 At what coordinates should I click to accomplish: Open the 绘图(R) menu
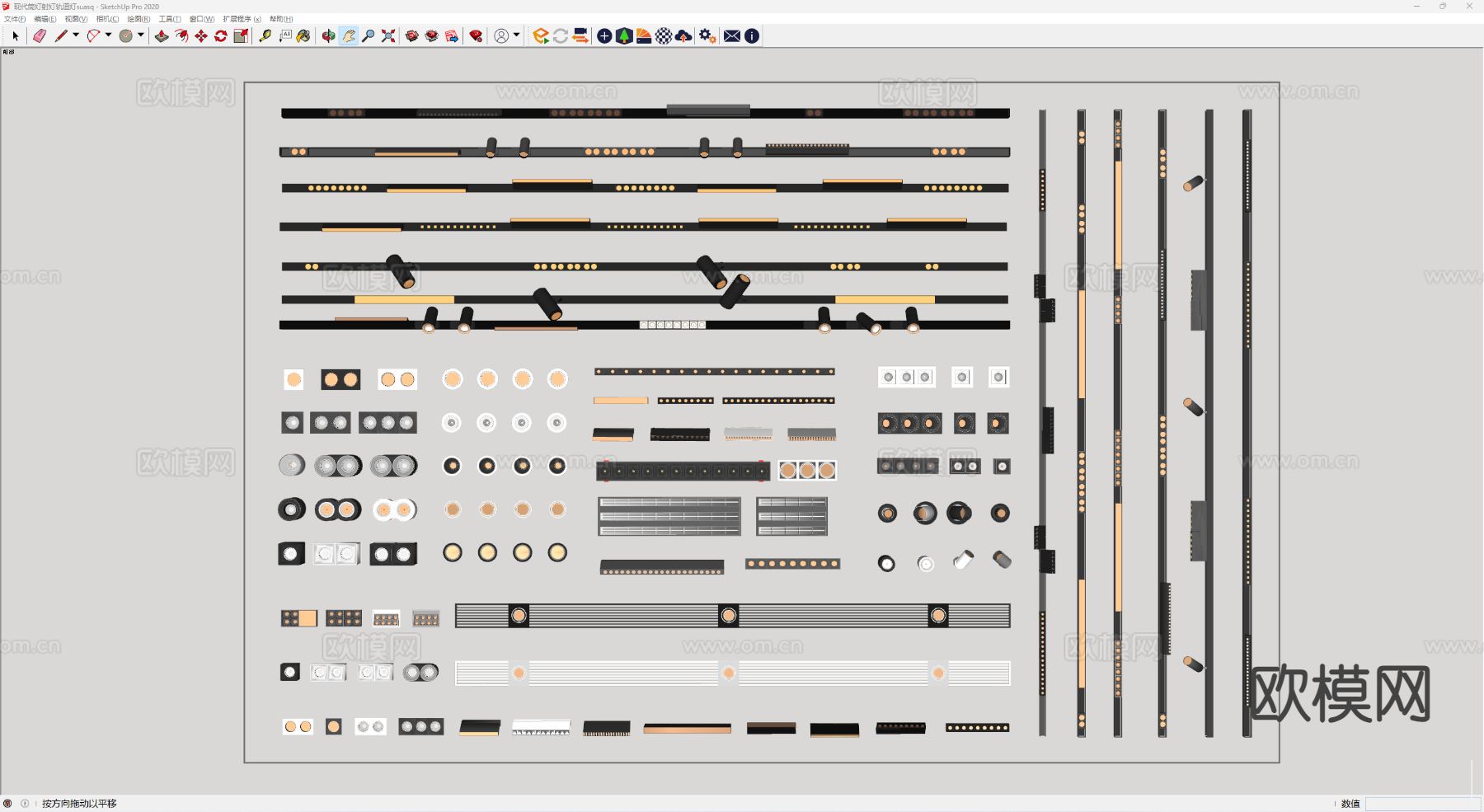point(139,19)
